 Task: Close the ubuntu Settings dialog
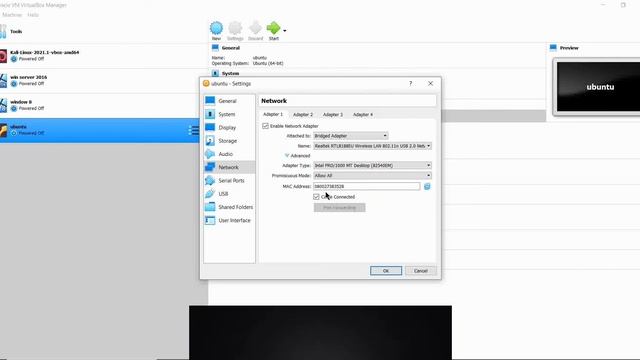point(430,83)
